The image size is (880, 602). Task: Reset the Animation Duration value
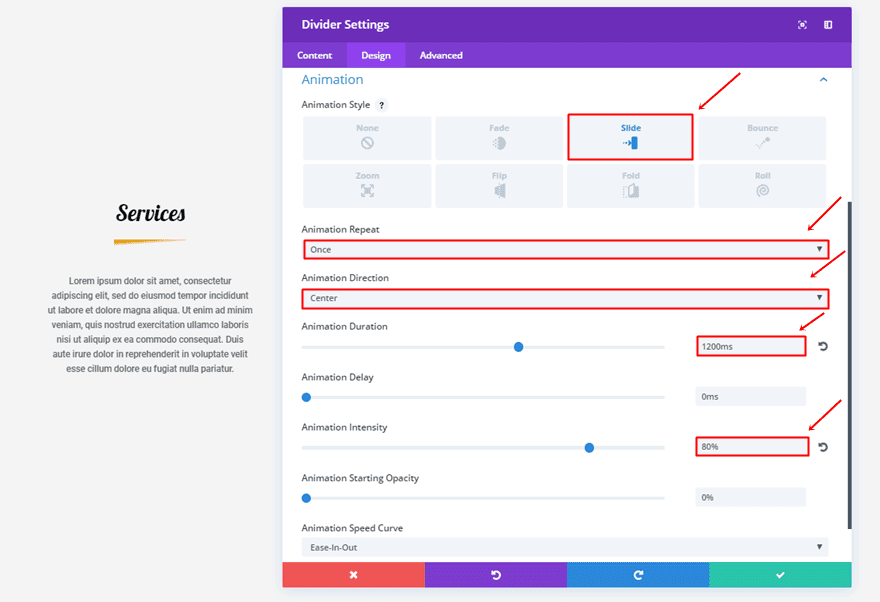click(823, 346)
